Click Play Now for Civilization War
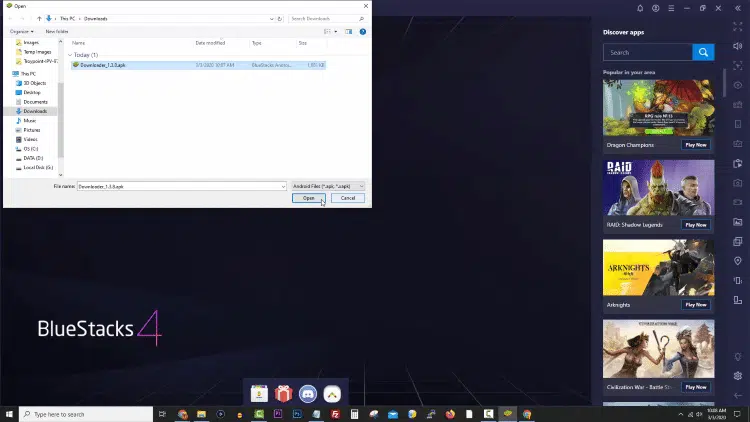 (x=696, y=387)
